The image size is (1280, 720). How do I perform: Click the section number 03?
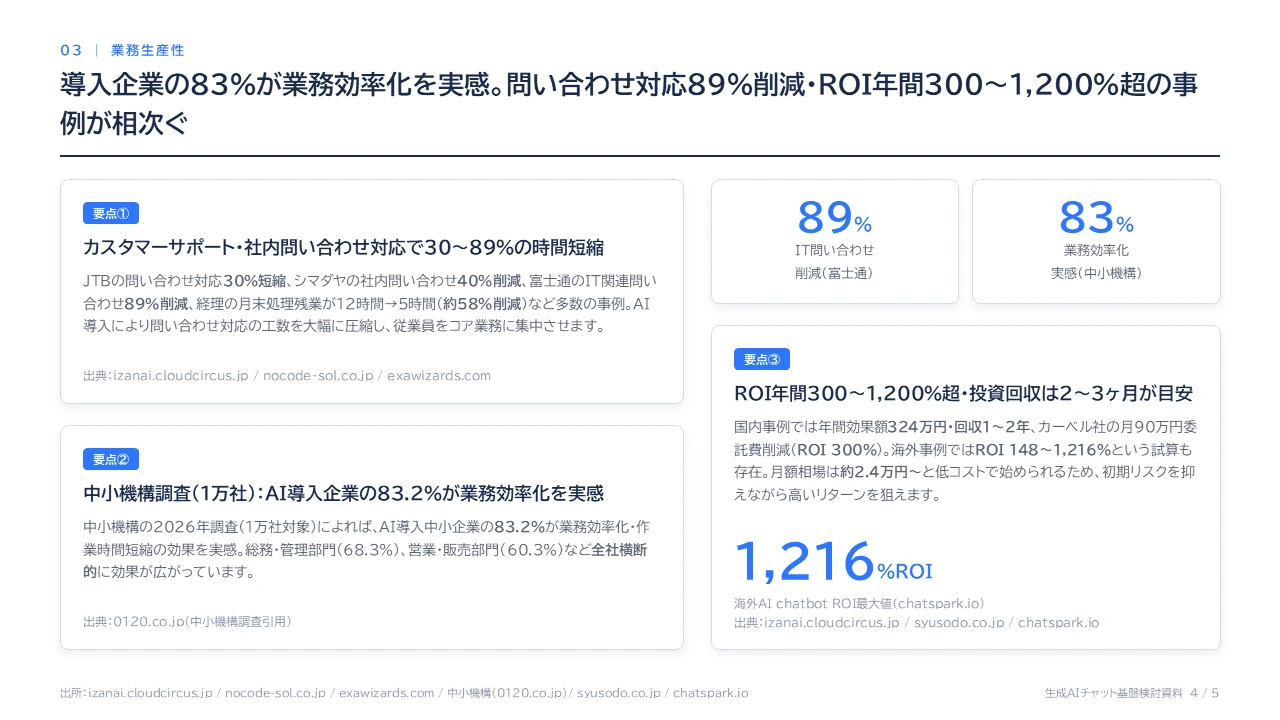[71, 50]
